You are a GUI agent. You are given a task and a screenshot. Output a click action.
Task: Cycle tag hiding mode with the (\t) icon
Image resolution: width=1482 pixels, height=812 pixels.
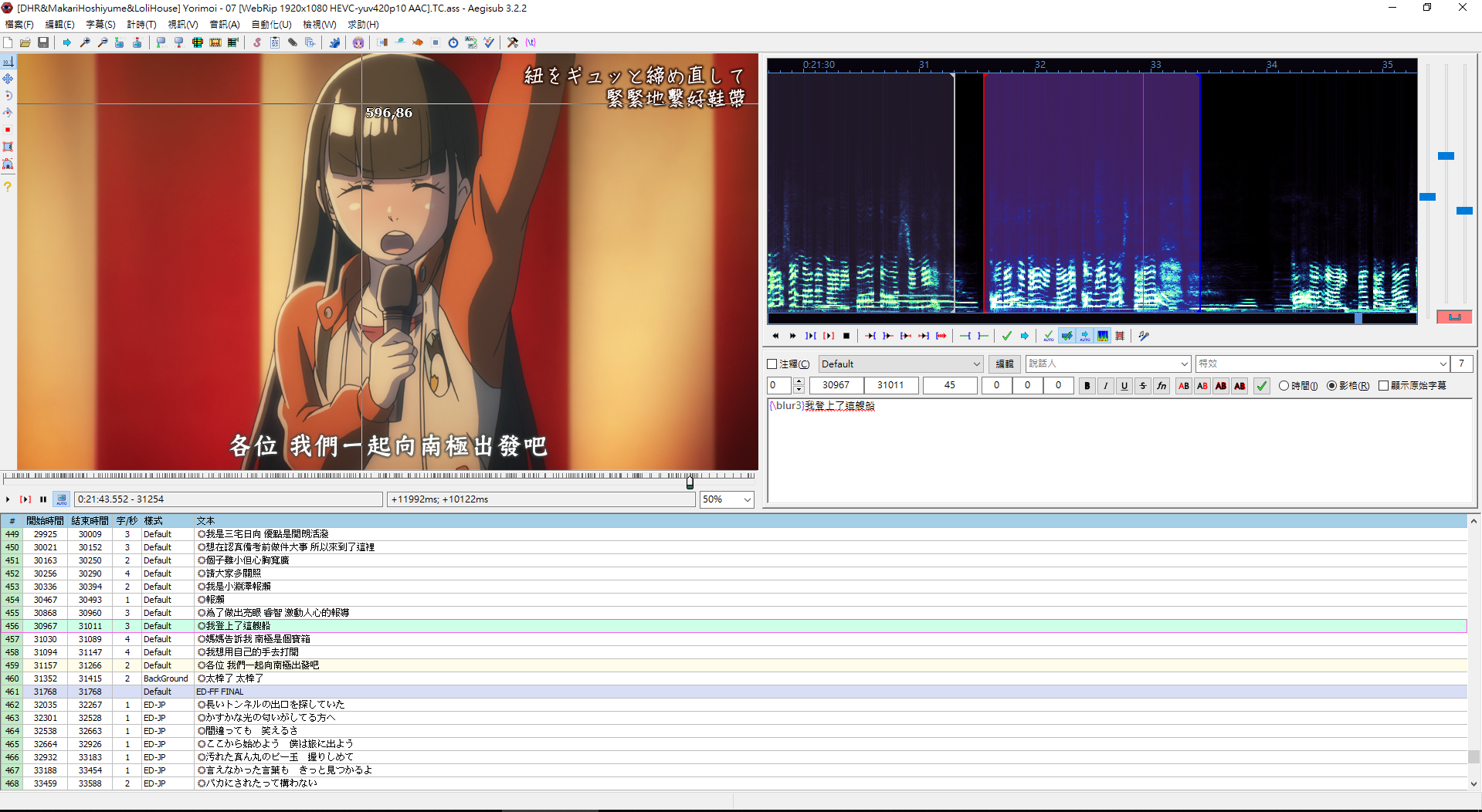[531, 42]
